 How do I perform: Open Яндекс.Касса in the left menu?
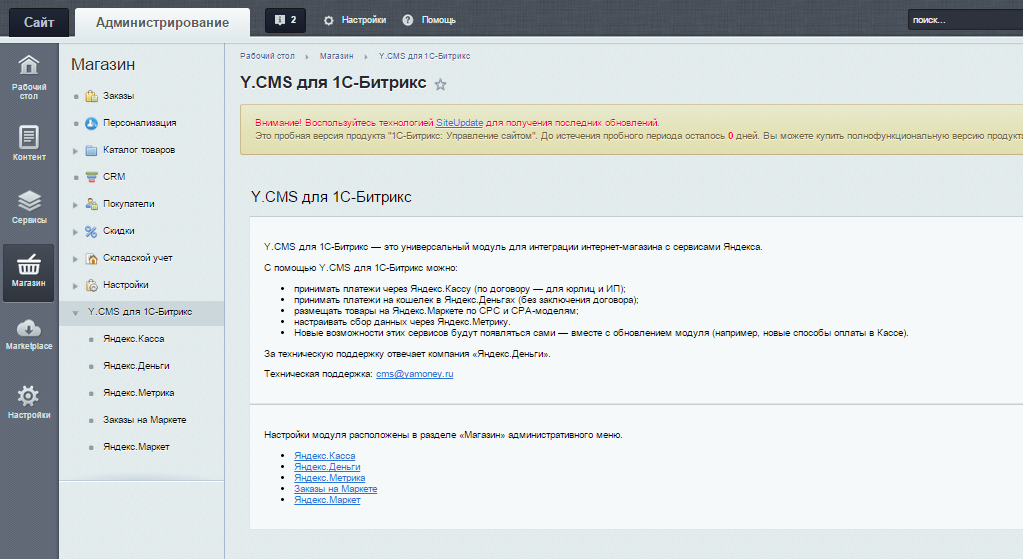tap(133, 339)
